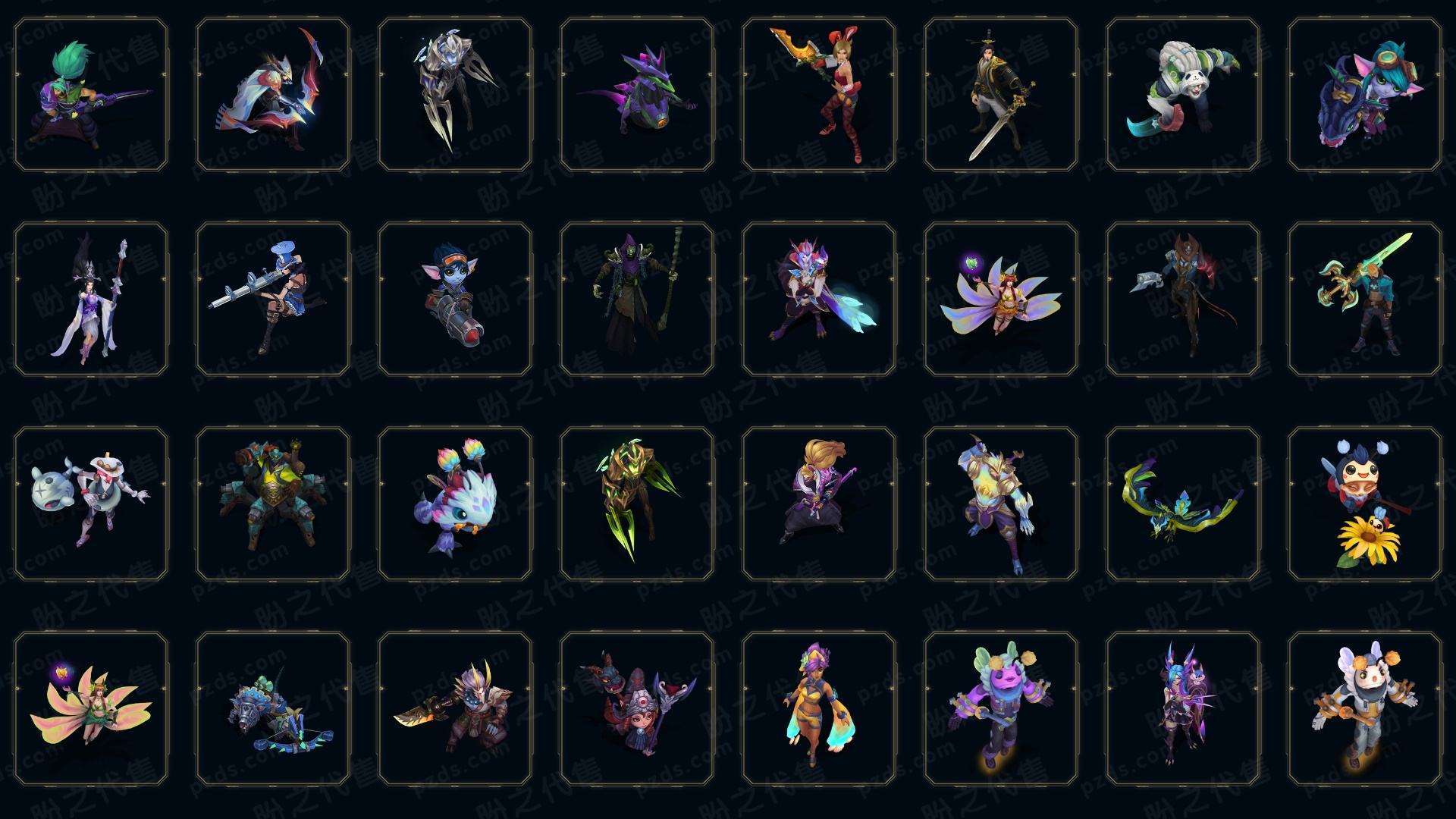Choose the teal-jacket hero with green sword
Viewport: 1456px width, 819px height.
[x=1365, y=299]
